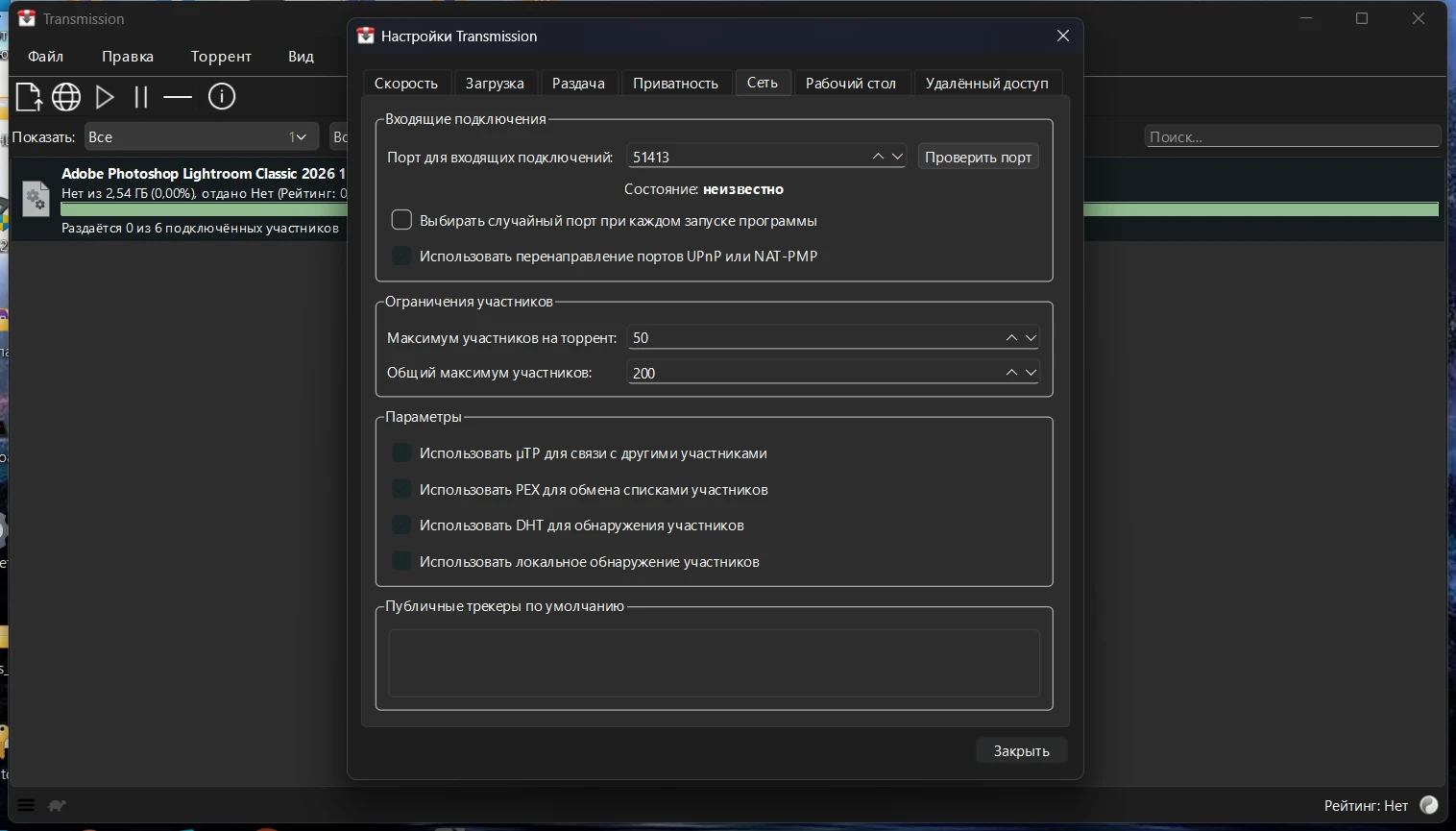Toggle UPnP or NAT-PMP port forwarding
The height and width of the screenshot is (831, 1456).
tap(401, 256)
